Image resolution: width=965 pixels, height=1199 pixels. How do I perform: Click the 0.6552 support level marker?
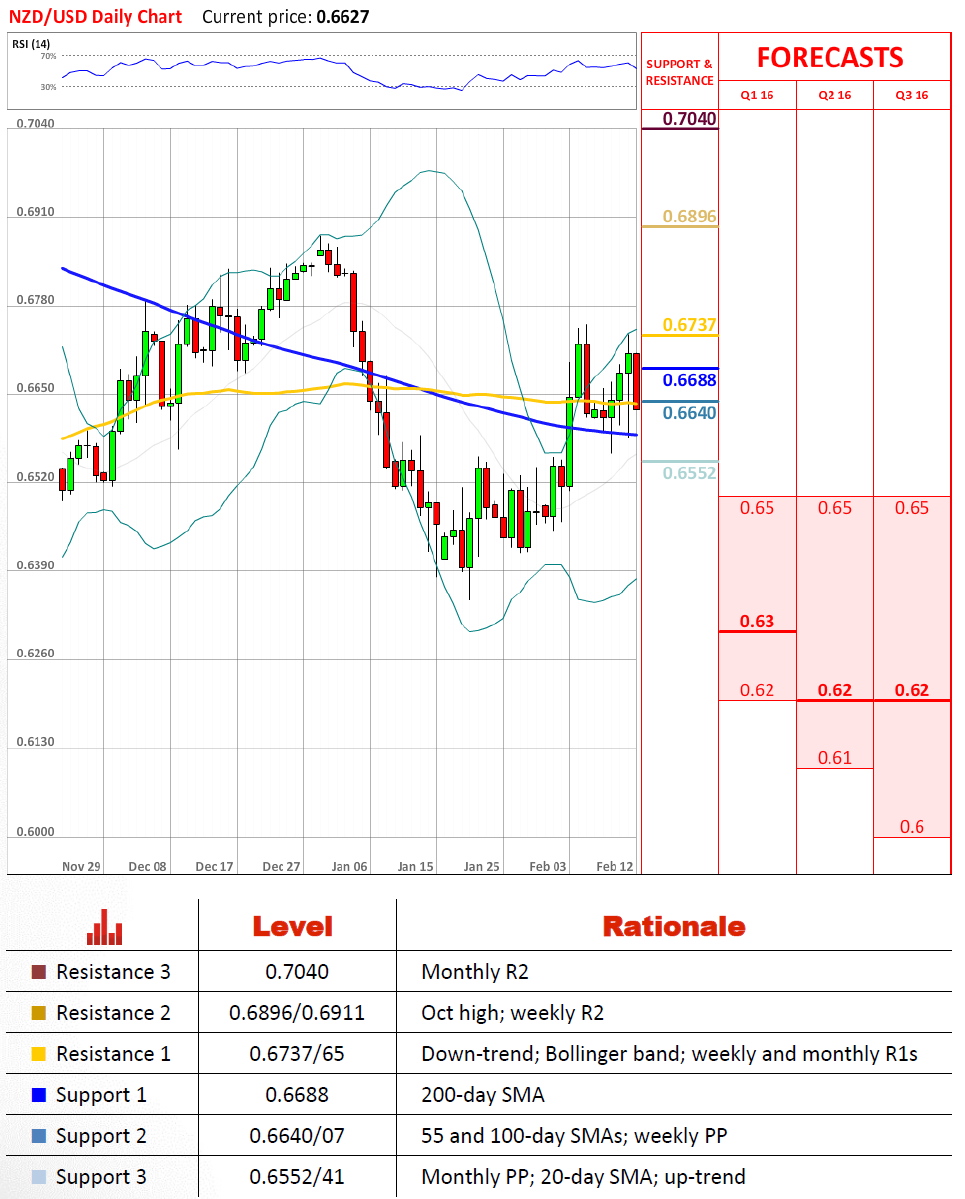tap(690, 473)
